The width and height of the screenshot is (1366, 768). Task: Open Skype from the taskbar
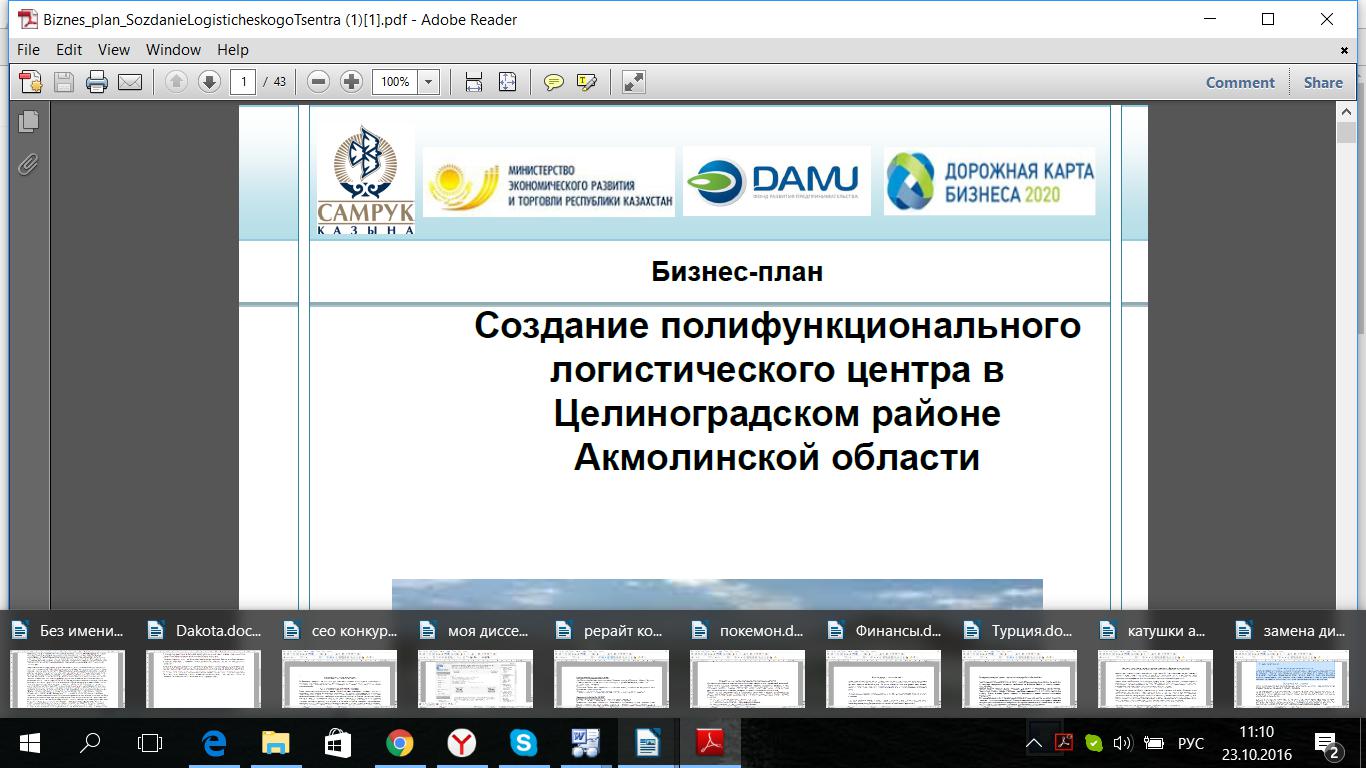(523, 743)
